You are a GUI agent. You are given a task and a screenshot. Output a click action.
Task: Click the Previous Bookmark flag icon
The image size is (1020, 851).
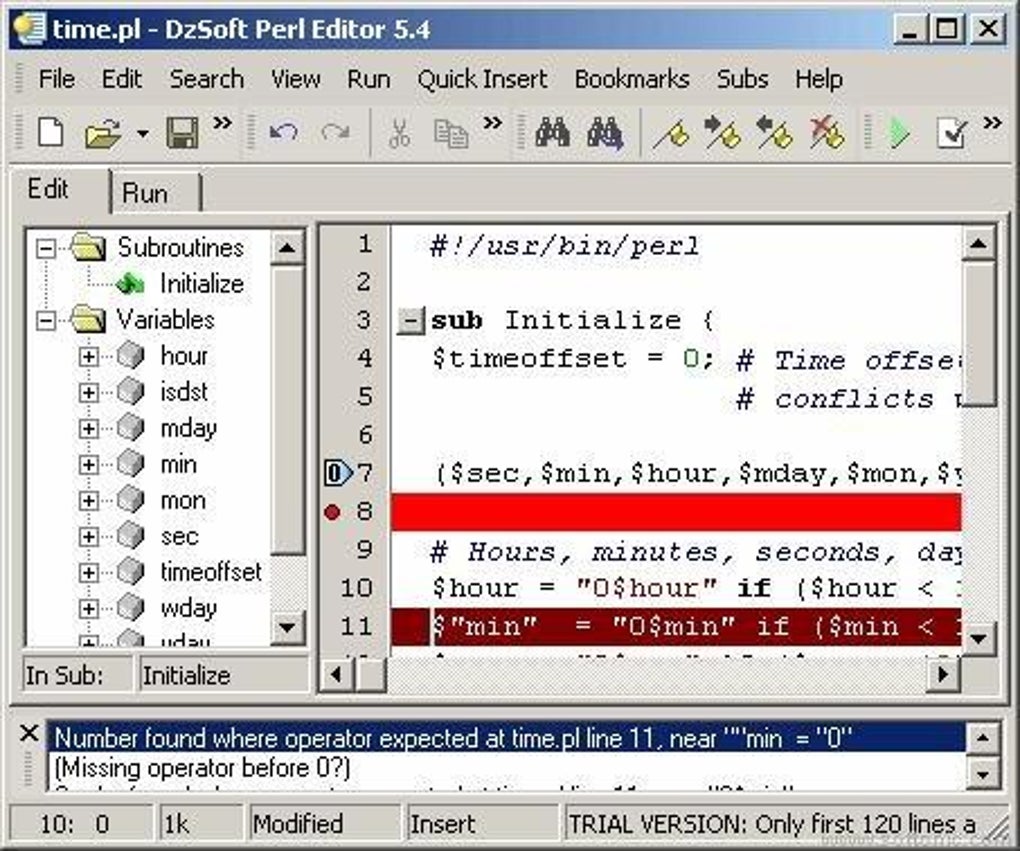tap(774, 132)
